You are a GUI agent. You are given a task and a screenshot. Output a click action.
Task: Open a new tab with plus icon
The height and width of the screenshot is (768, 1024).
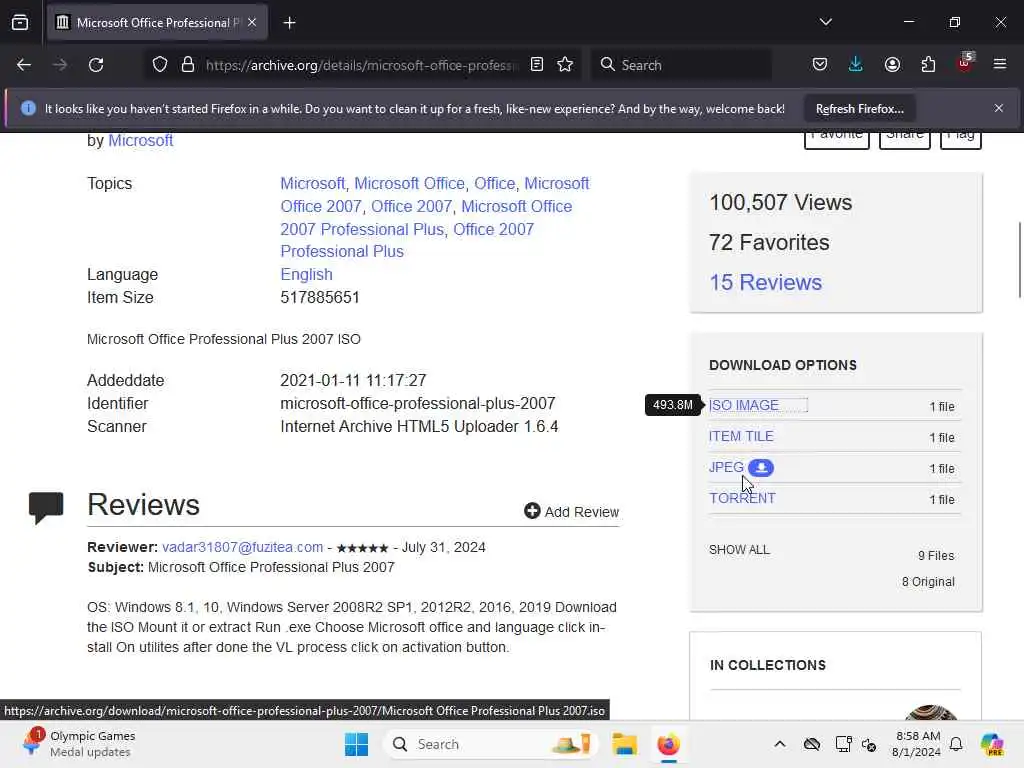pos(290,23)
